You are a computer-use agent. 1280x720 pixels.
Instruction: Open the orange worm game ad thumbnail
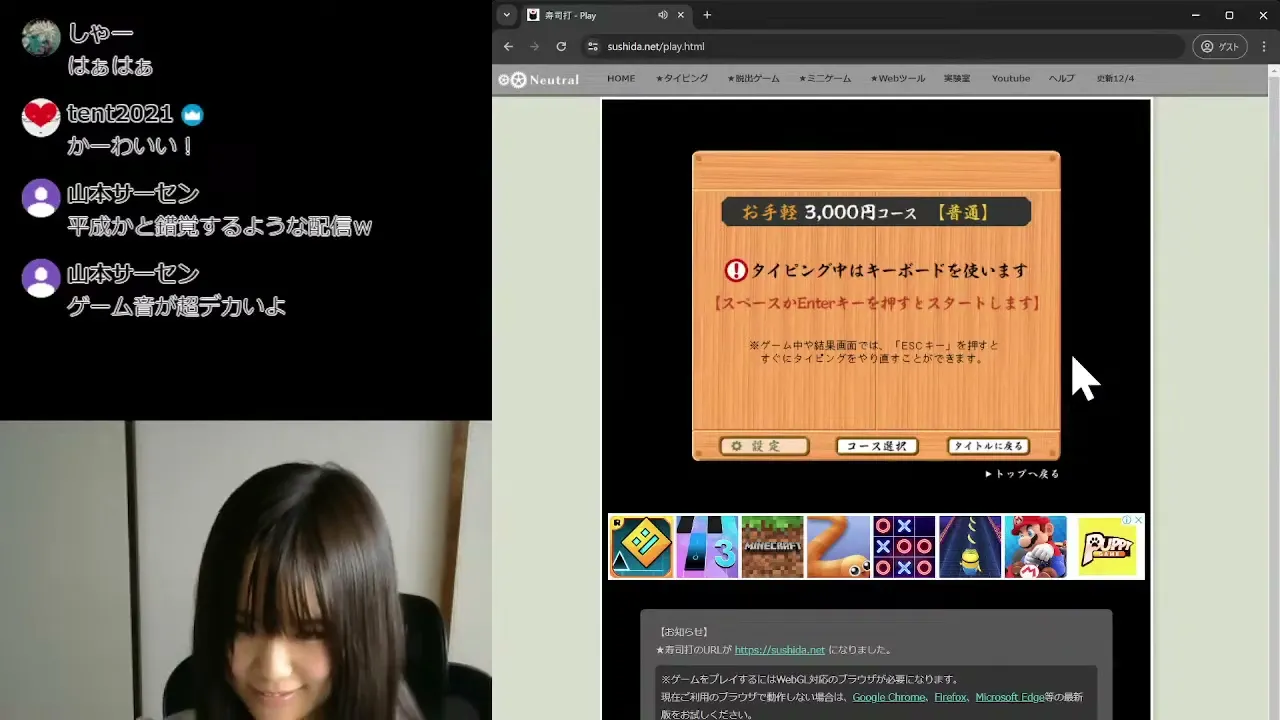point(838,547)
